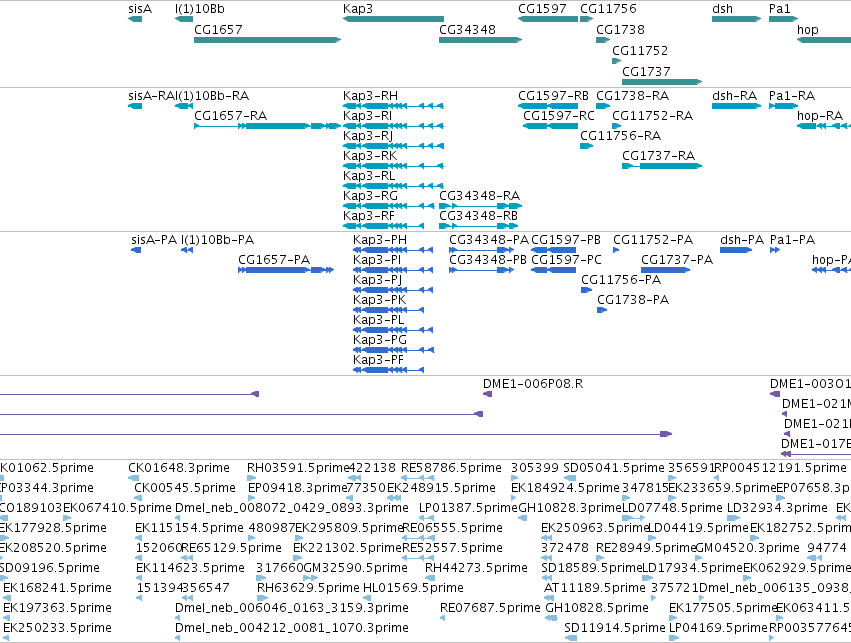This screenshot has height=643, width=851.
Task: Open the CG34348-RB transcript label
Action: (478, 216)
